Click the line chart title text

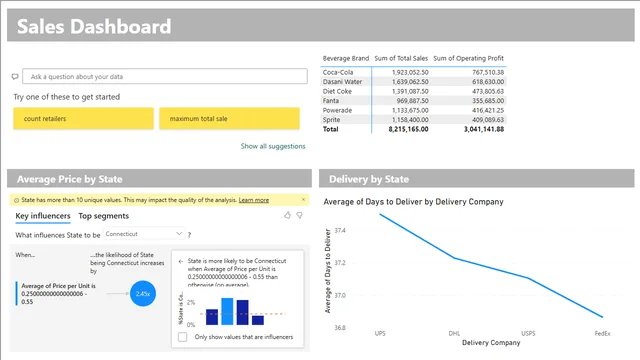point(413,202)
